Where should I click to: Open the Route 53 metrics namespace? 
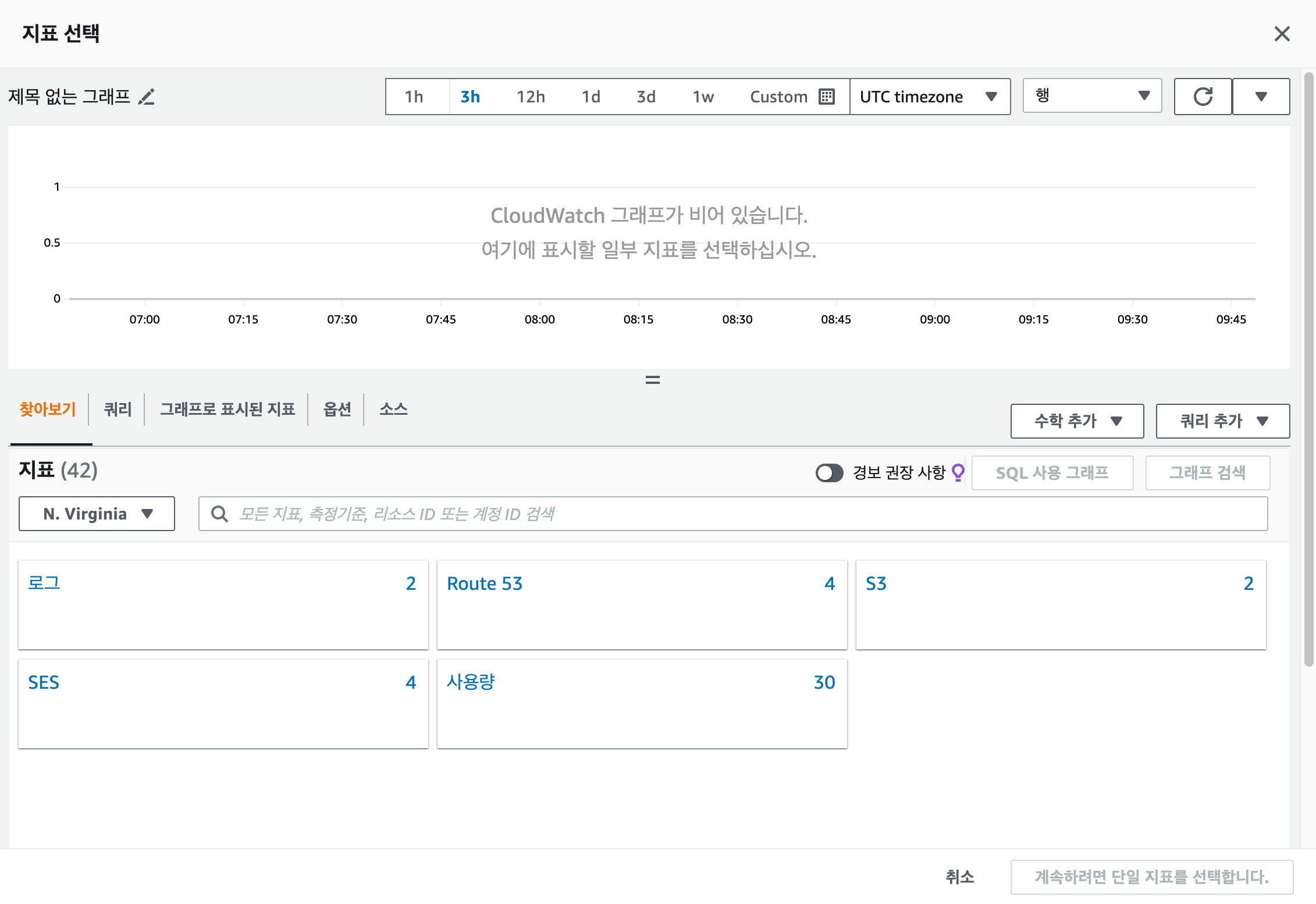[485, 583]
